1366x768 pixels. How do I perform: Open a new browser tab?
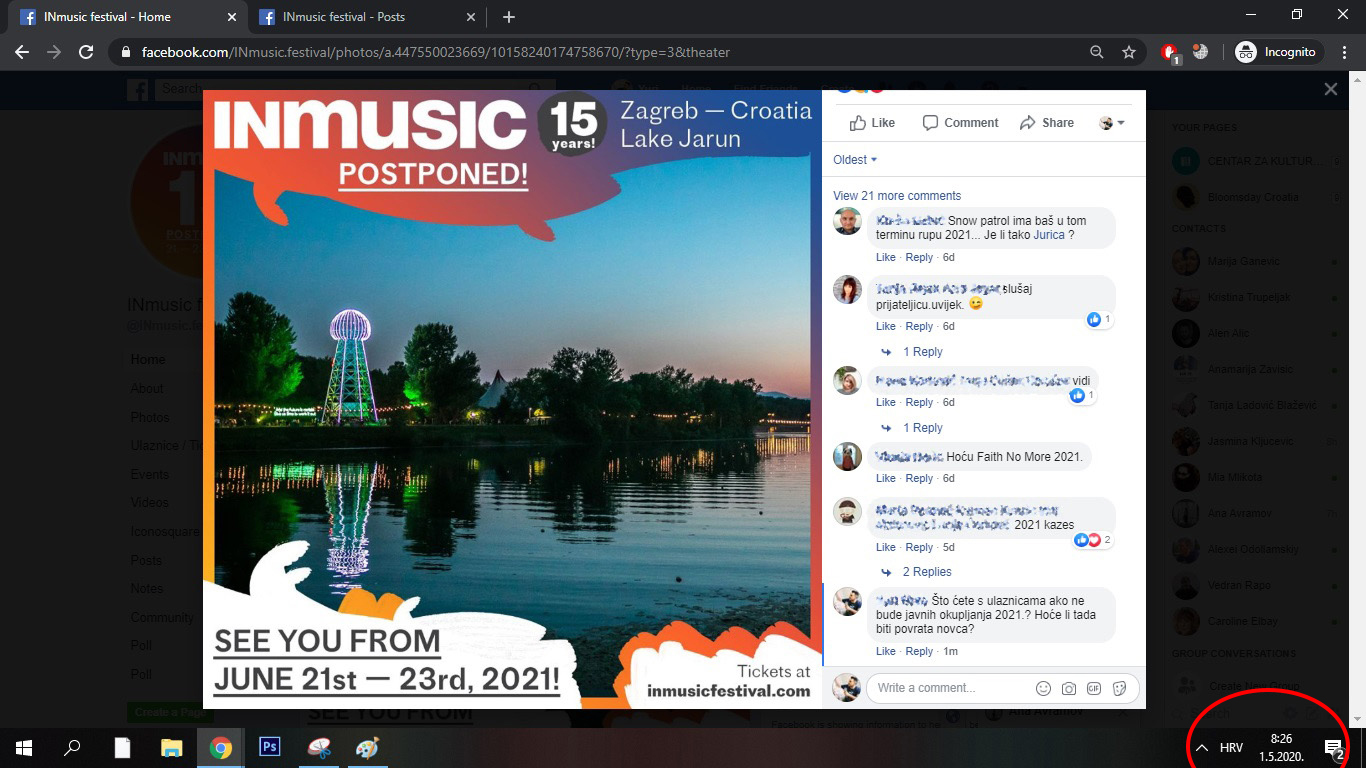(509, 17)
